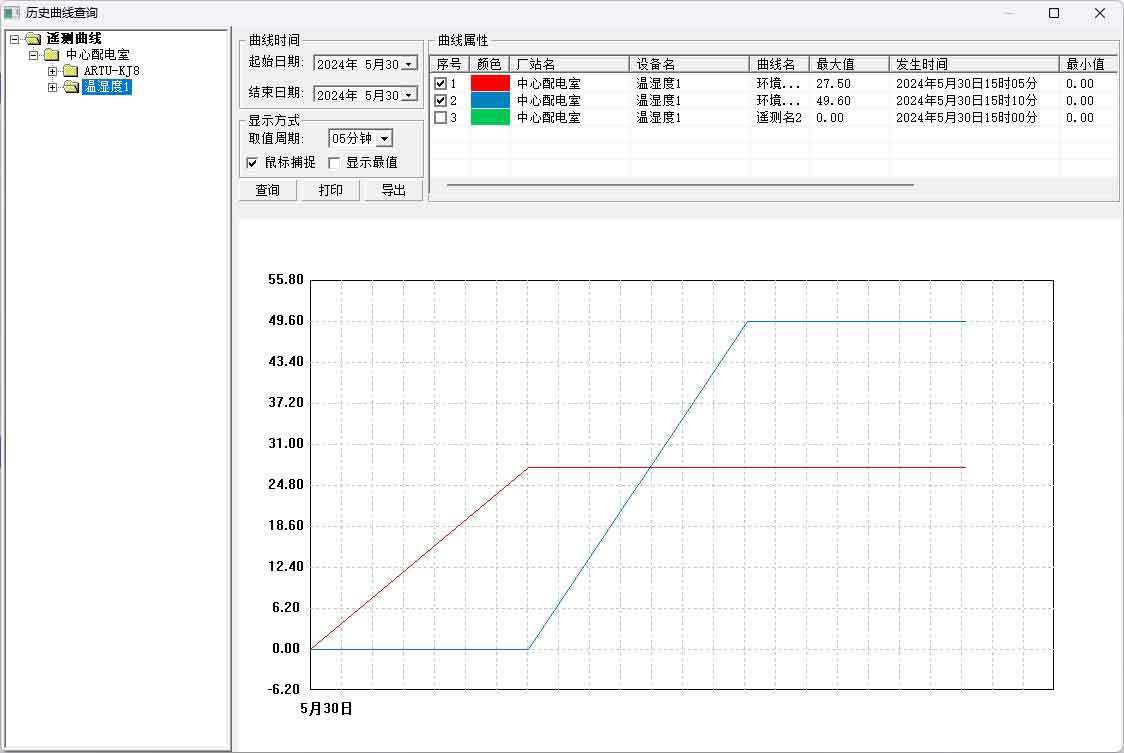Viewport: 1124px width, 753px height.
Task: Select the 遥测曲线 root tree item
Action: click(74, 39)
